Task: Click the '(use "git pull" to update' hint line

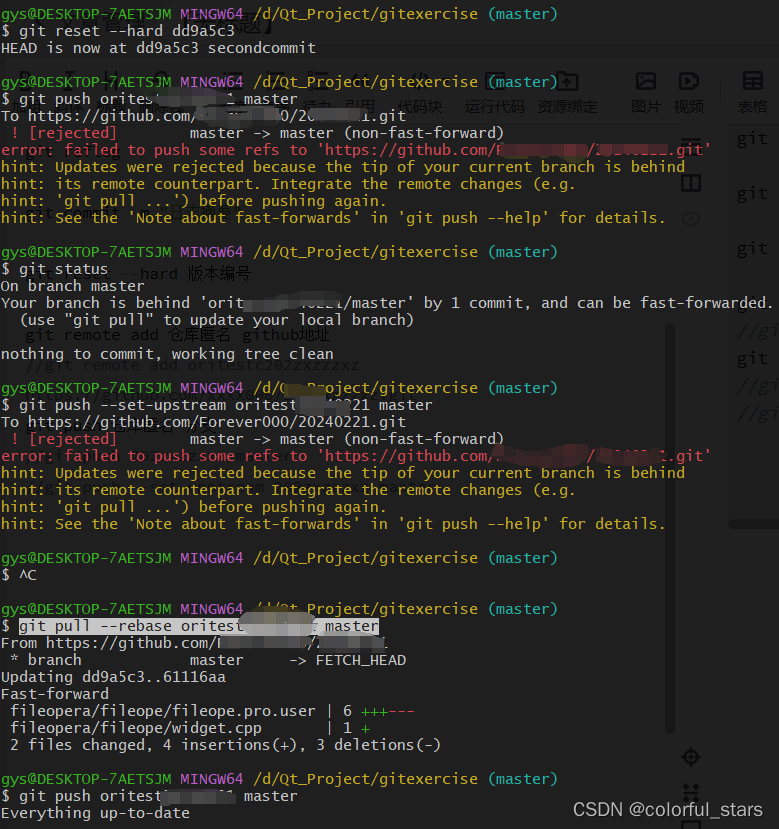Action: 217,320
